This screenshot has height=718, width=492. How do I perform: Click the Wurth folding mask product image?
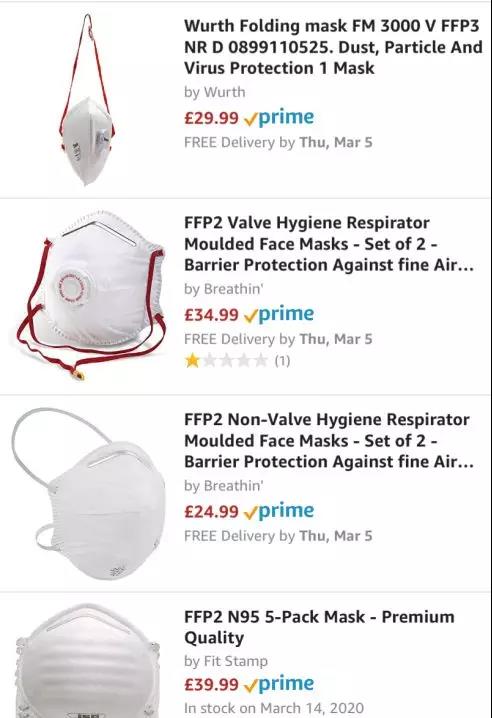tap(87, 100)
